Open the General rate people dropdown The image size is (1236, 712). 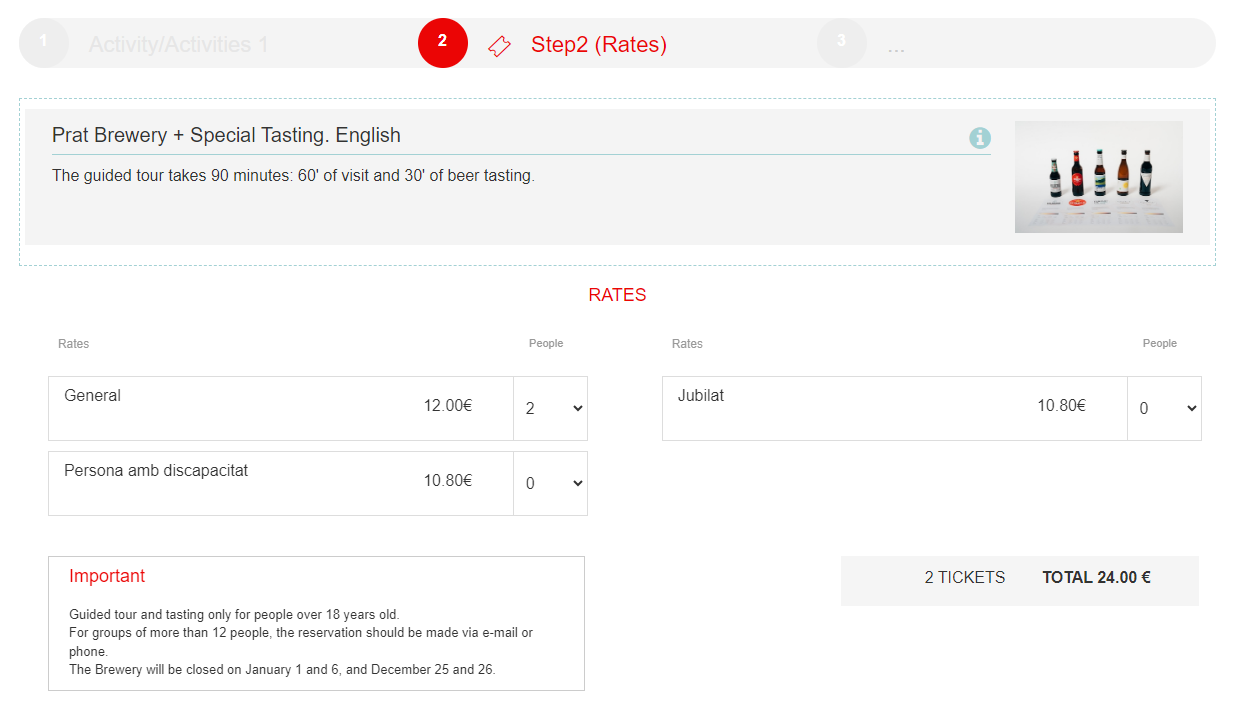click(x=553, y=408)
